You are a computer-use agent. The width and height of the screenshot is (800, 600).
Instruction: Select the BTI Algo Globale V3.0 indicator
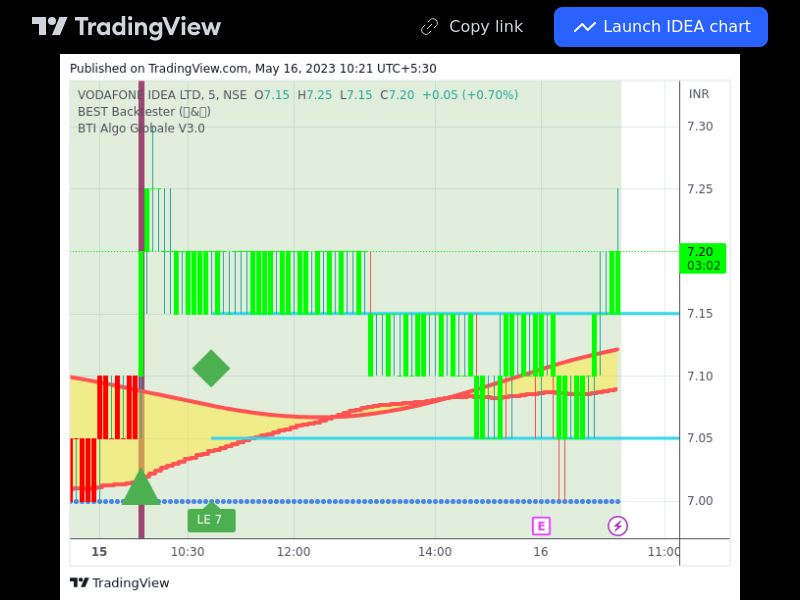point(141,128)
